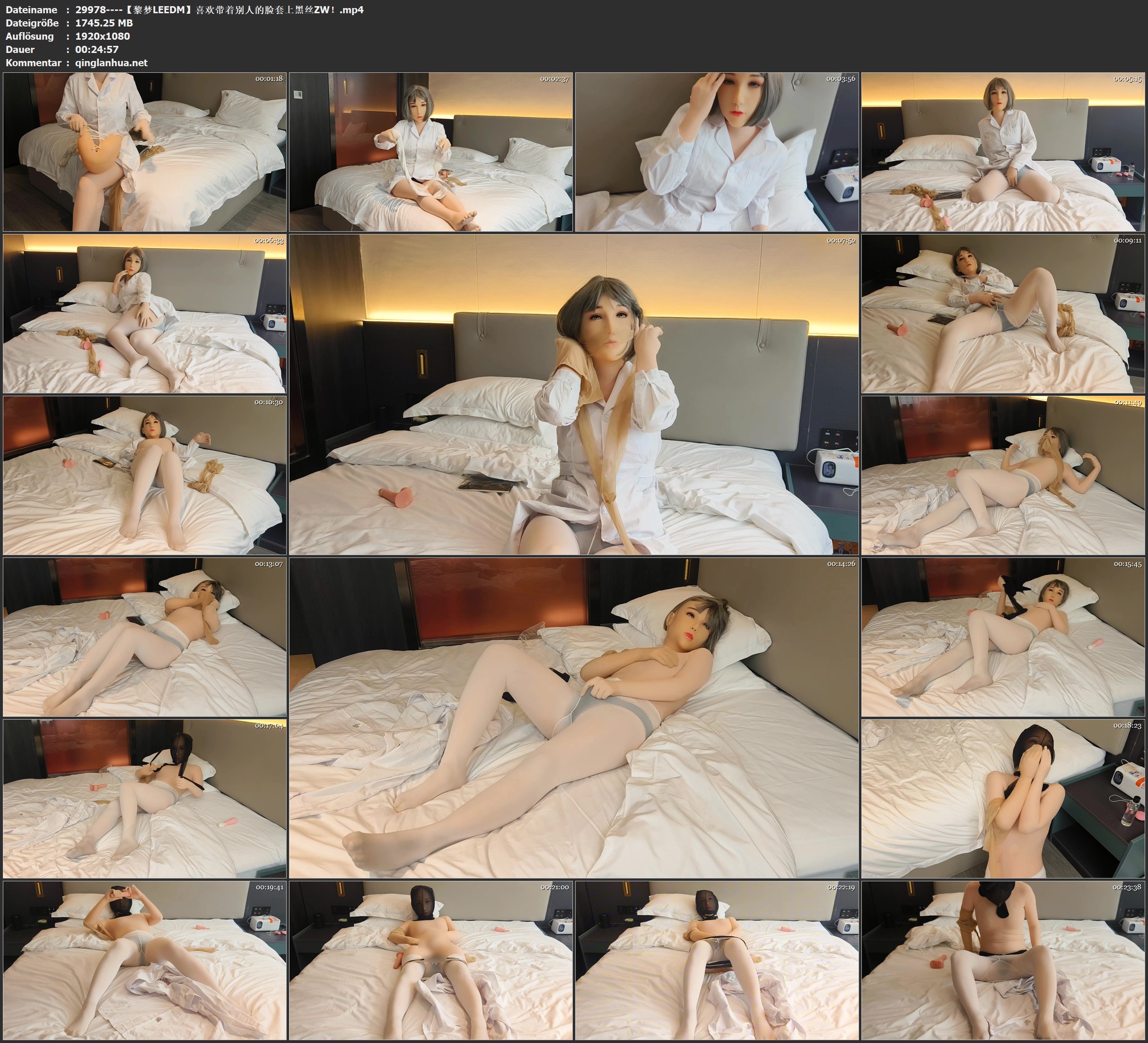Screen dimensions: 1148x1043
Task: Click the thumbnail timestamped 00:01:18
Action: coord(145,152)
